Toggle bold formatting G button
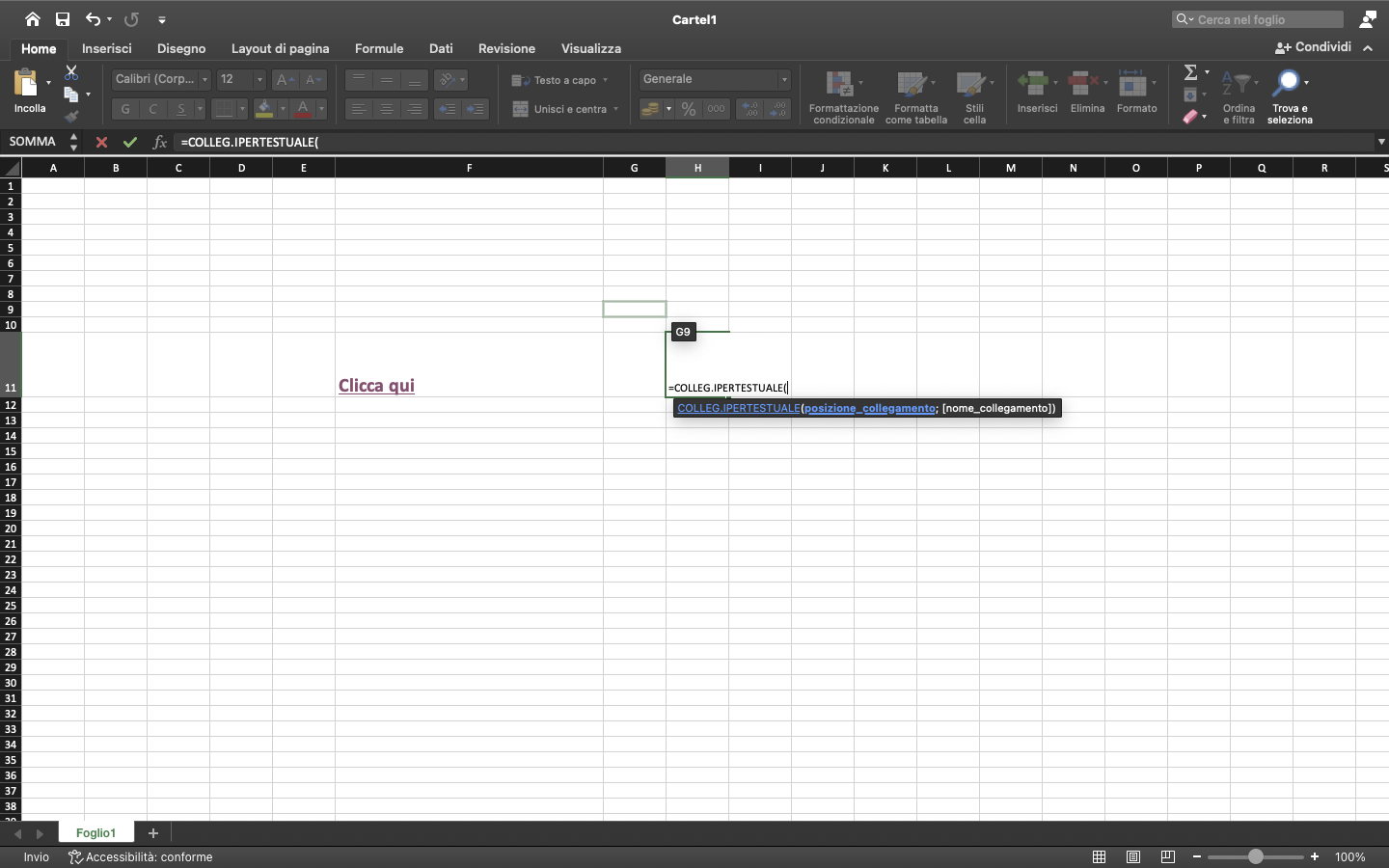The image size is (1389, 868). click(x=125, y=109)
